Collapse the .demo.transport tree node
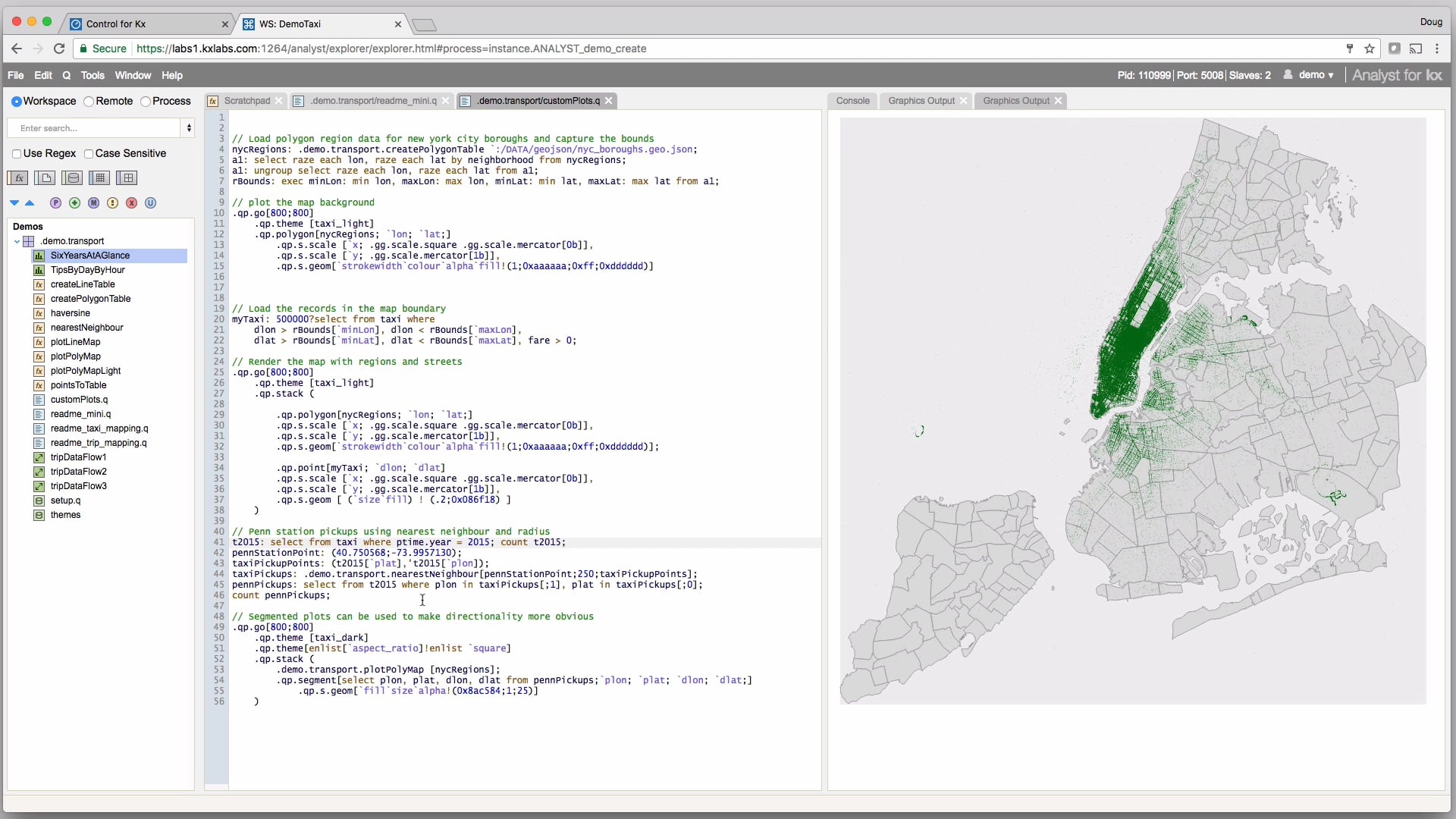Image resolution: width=1456 pixels, height=819 pixels. pyautogui.click(x=16, y=240)
